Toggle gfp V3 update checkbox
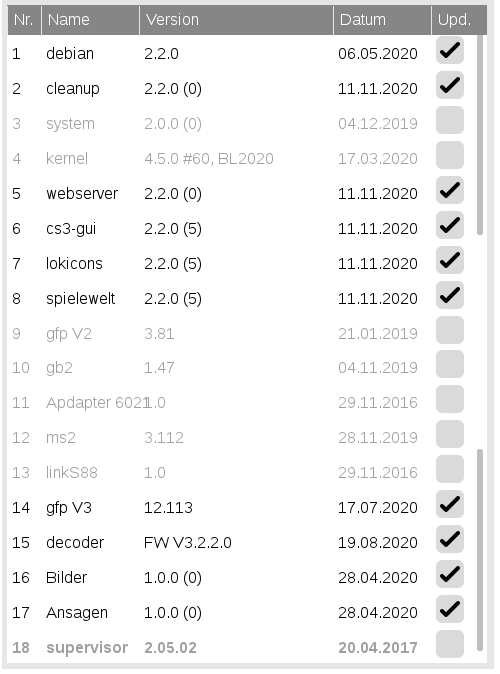Image resolution: width=500 pixels, height=674 pixels. pos(449,505)
